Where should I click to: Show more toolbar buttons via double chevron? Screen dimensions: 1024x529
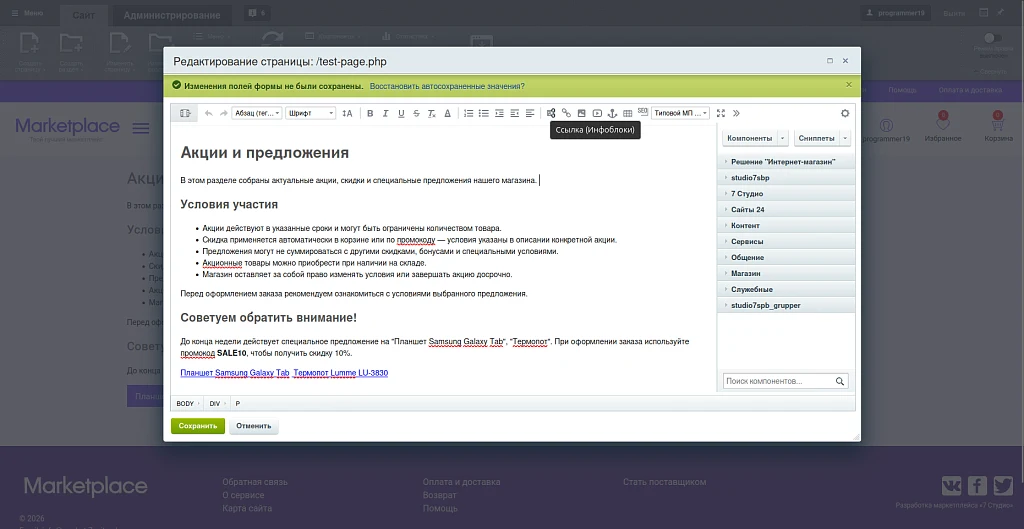[x=736, y=113]
